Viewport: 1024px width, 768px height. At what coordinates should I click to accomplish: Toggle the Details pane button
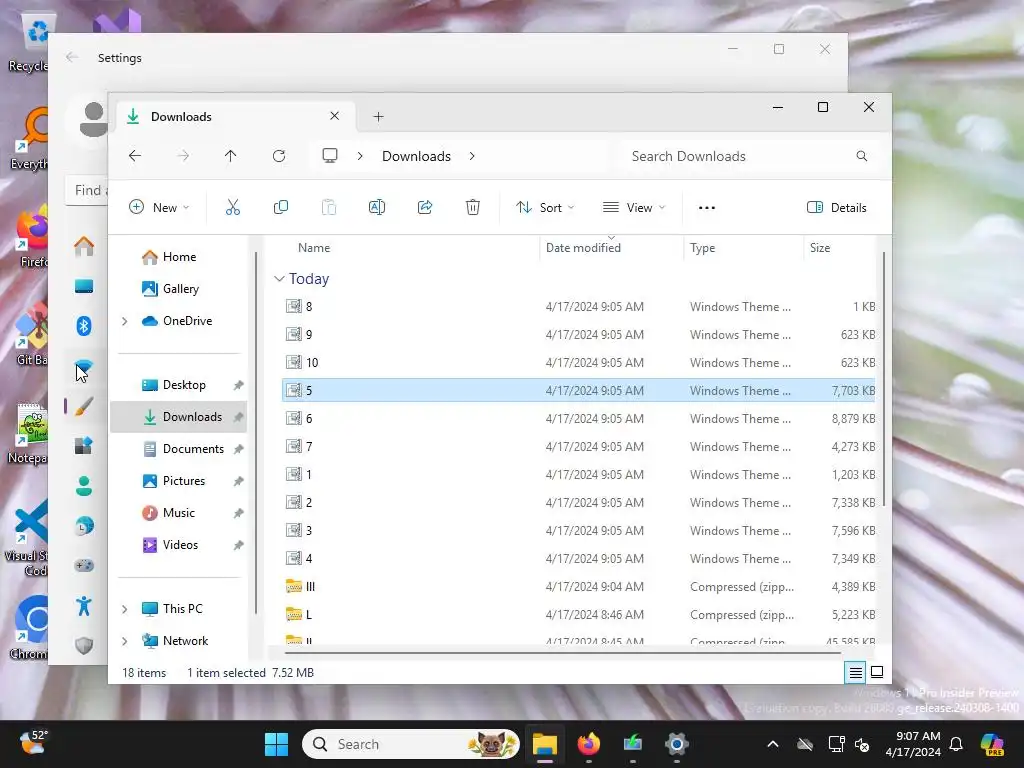pyautogui.click(x=837, y=208)
